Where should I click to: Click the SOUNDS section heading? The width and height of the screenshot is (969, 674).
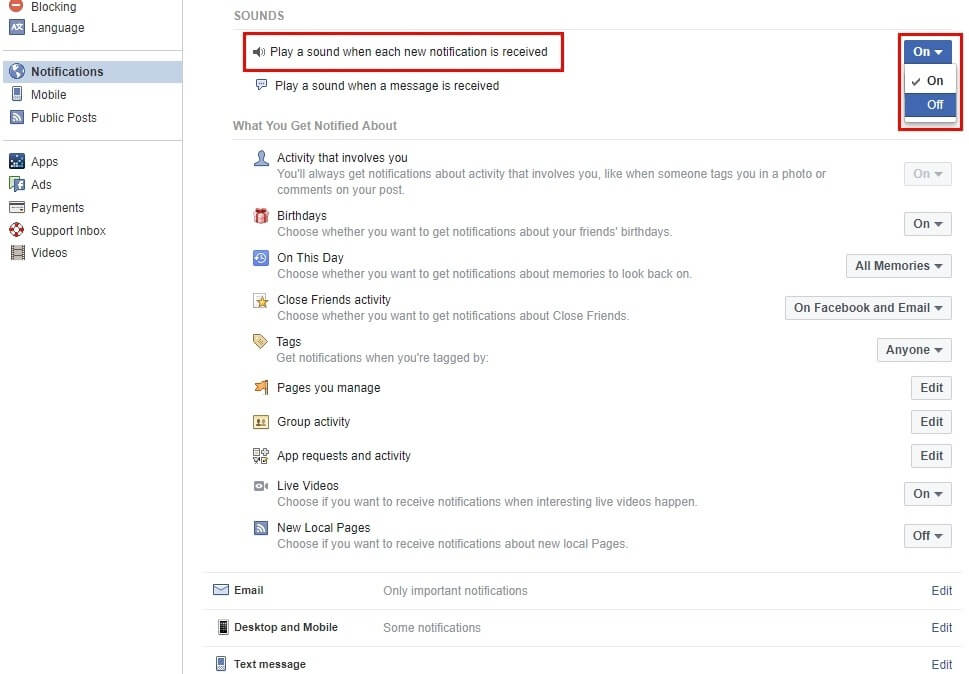click(259, 15)
